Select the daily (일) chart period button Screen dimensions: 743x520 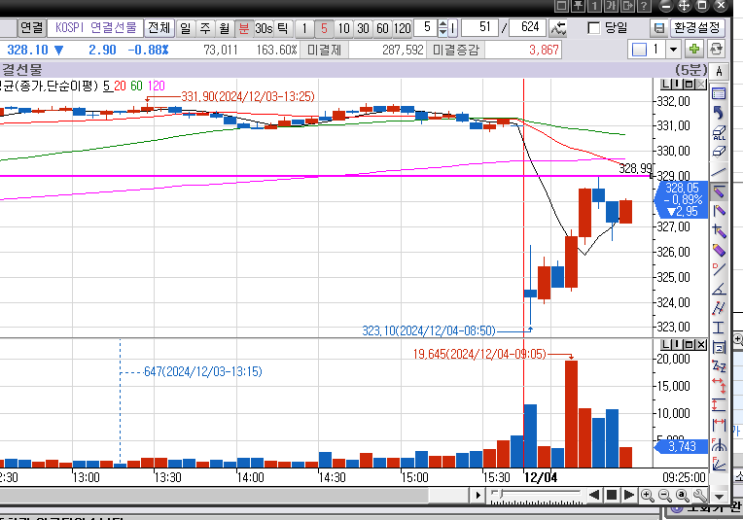tap(185, 28)
